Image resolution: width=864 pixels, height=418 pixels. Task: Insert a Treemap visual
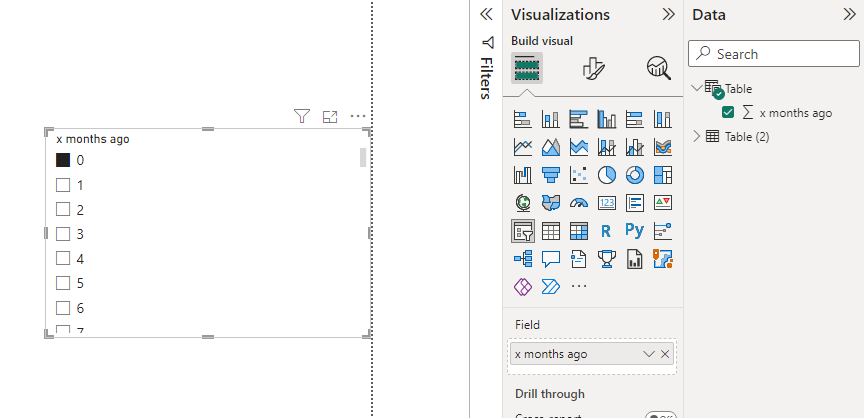click(663, 175)
